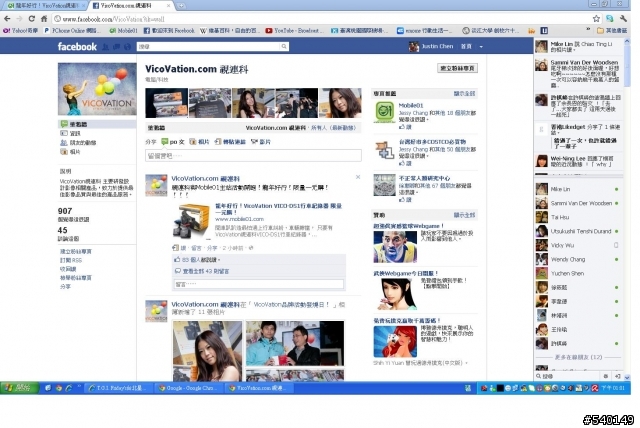Screen dimensions: 640x428
Task: Open the Mobile01 bookmark in bookmarks bar
Action: pos(124,31)
